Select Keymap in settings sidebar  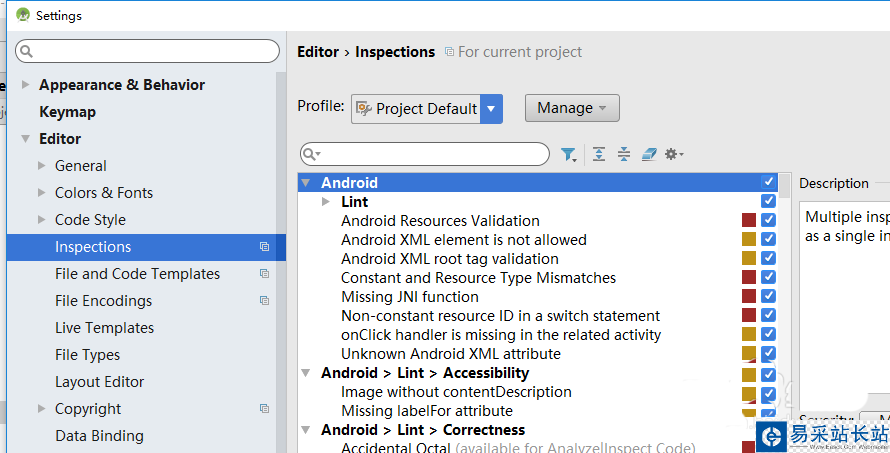67,112
